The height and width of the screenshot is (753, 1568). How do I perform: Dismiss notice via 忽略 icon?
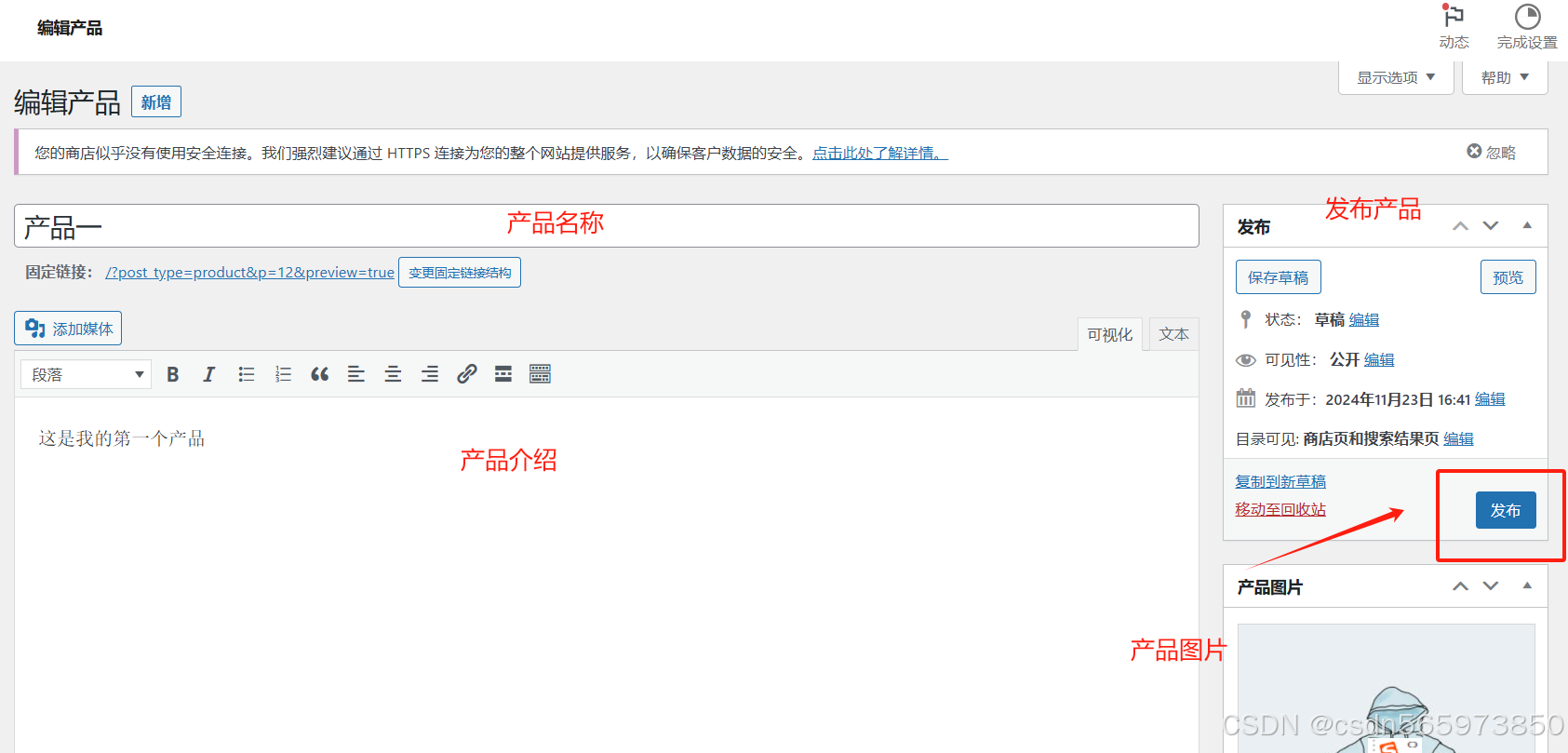(1474, 152)
